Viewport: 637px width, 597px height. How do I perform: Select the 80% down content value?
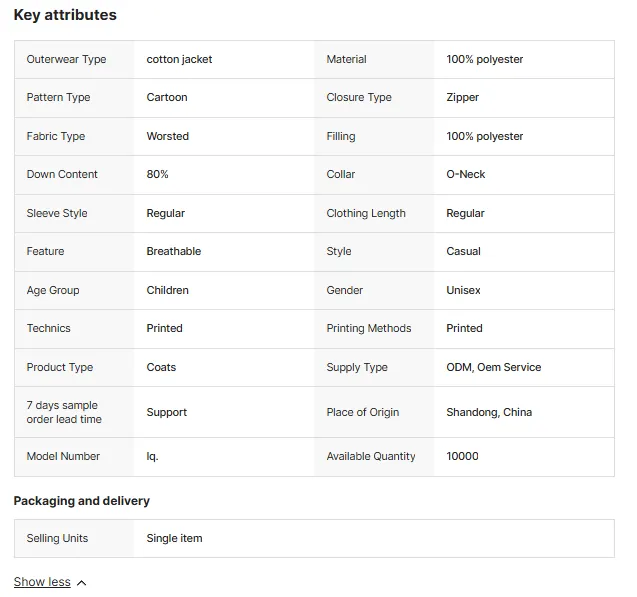[157, 174]
